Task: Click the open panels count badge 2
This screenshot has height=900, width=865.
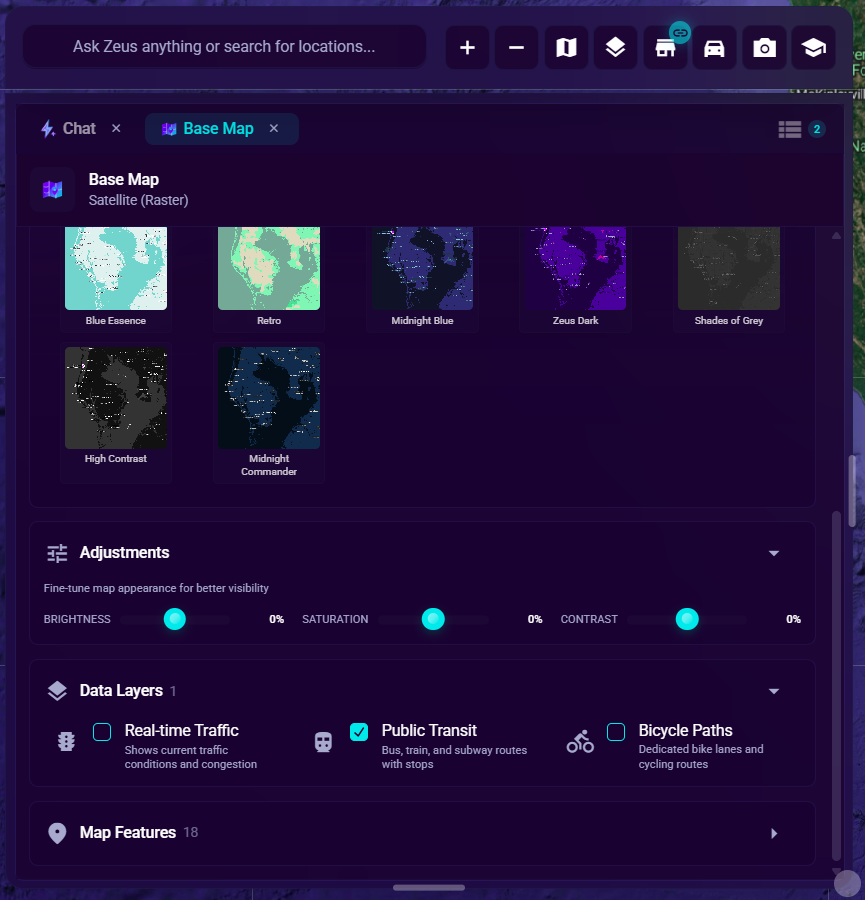Action: [817, 129]
